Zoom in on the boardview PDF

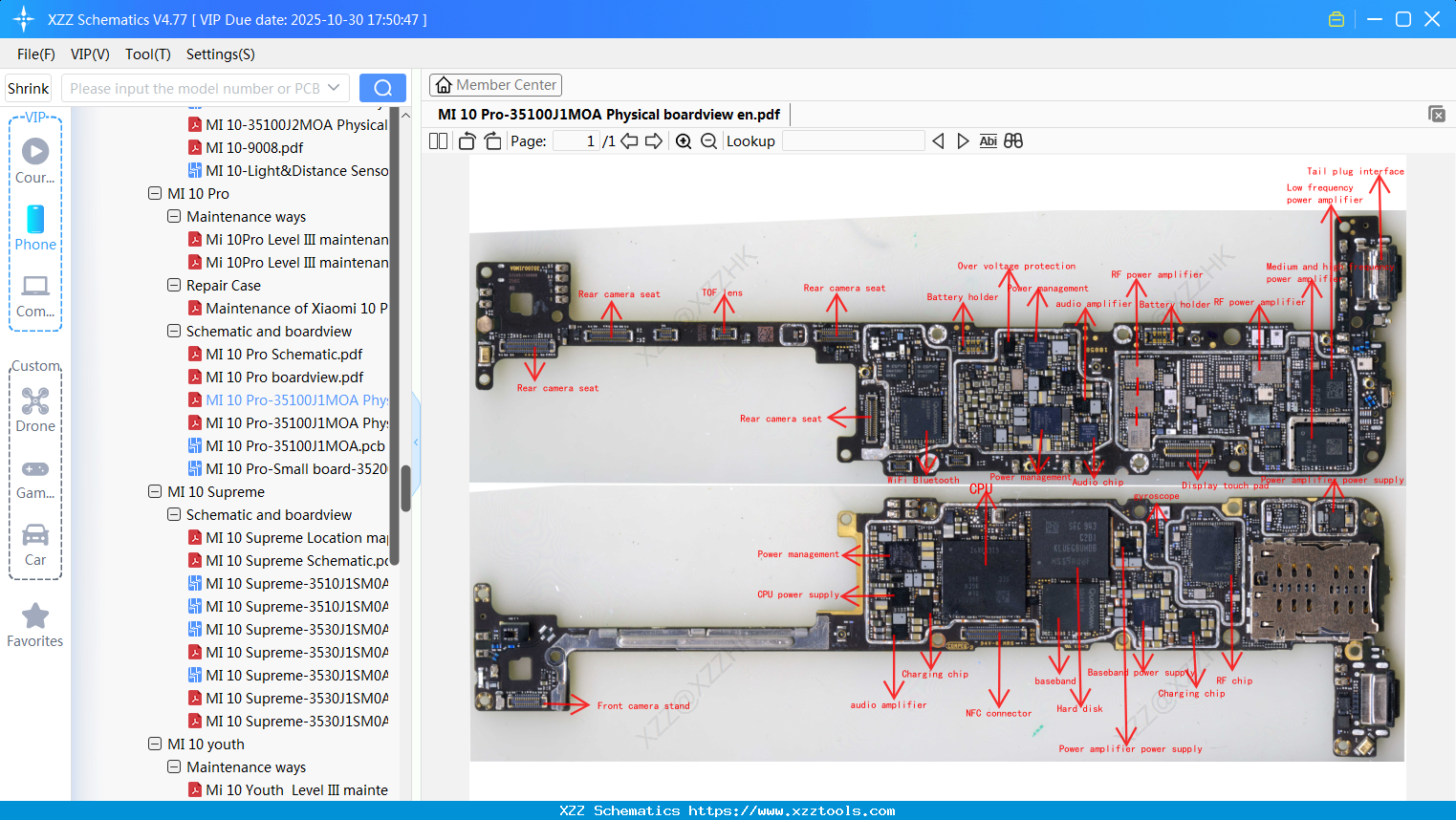[x=684, y=140]
